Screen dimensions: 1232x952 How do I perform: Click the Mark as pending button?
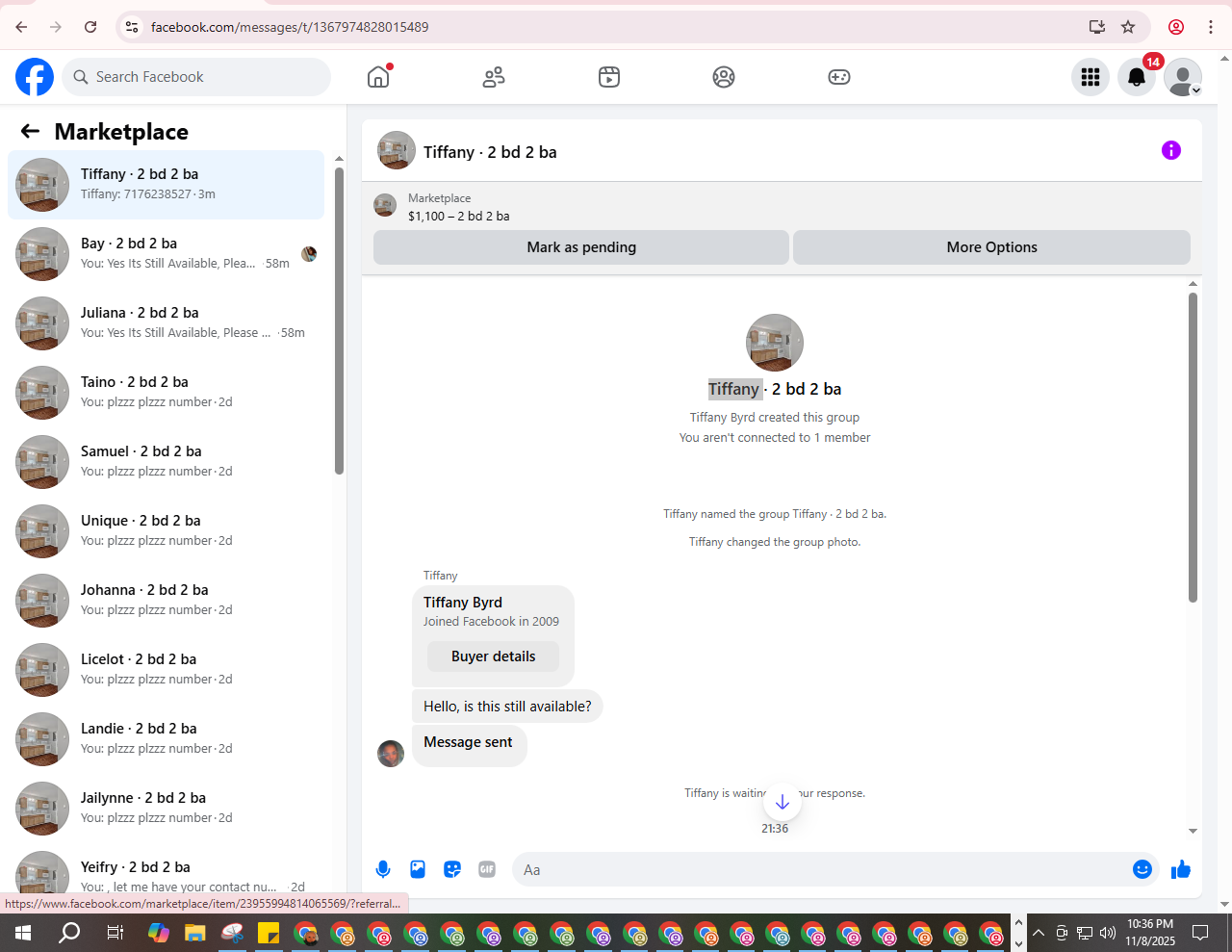[581, 247]
